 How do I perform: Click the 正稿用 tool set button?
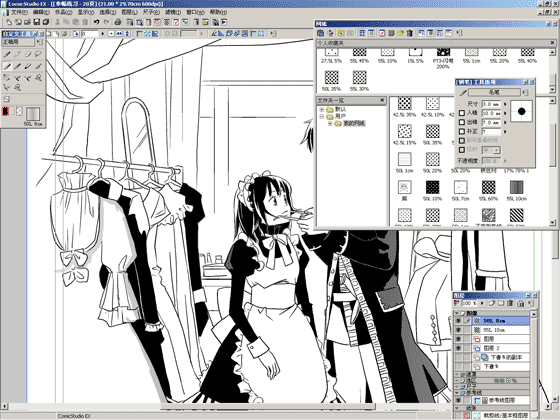pos(18,42)
